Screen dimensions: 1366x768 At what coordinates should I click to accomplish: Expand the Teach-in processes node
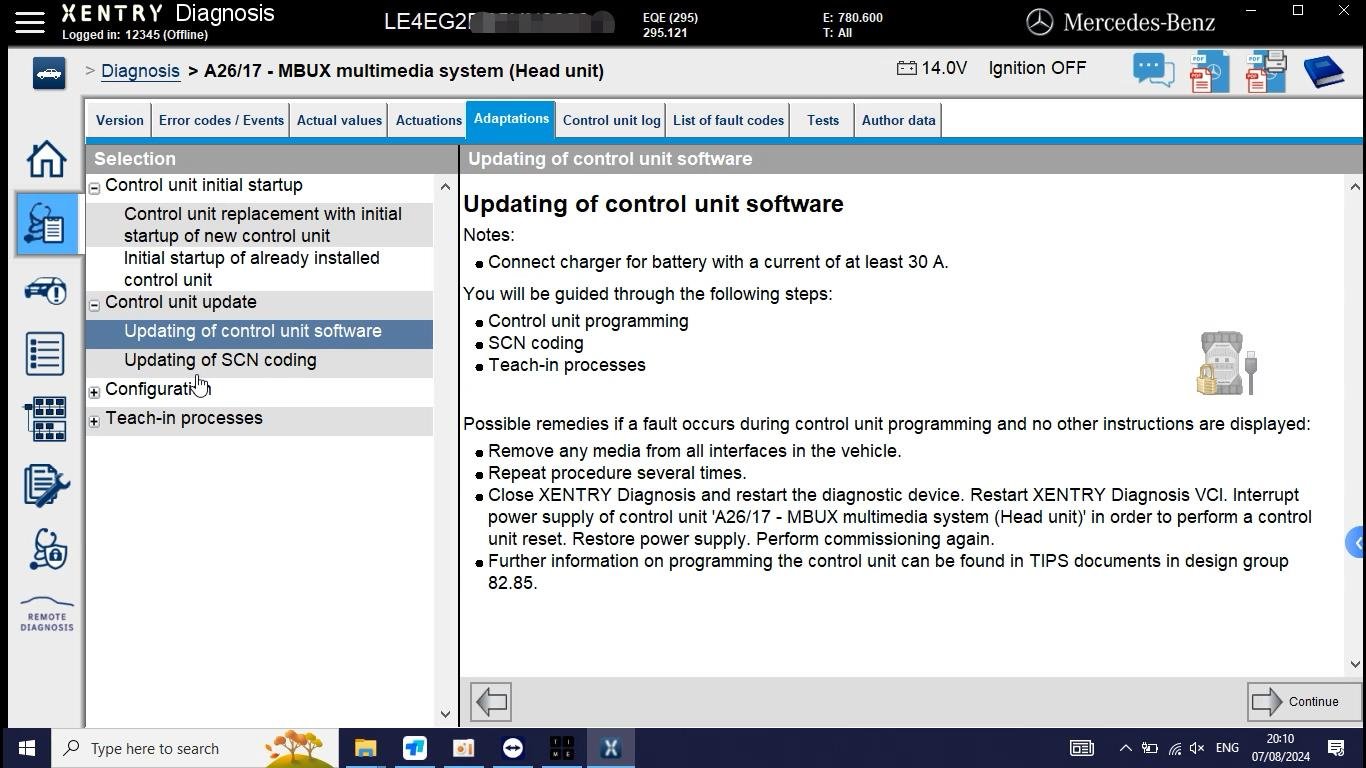[x=94, y=421]
